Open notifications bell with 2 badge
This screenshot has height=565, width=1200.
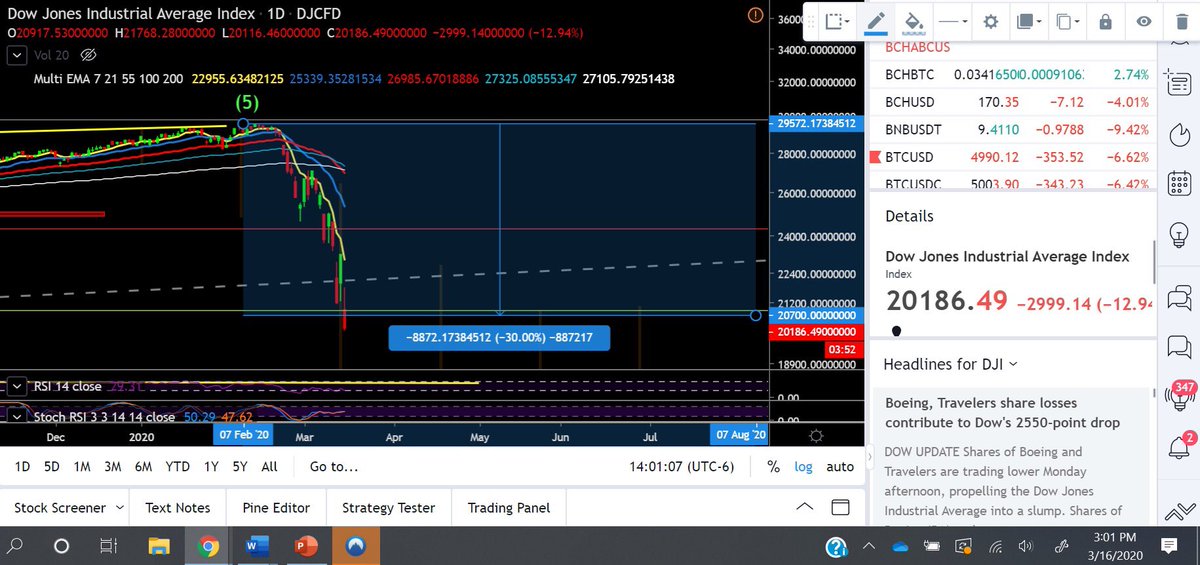[1178, 445]
